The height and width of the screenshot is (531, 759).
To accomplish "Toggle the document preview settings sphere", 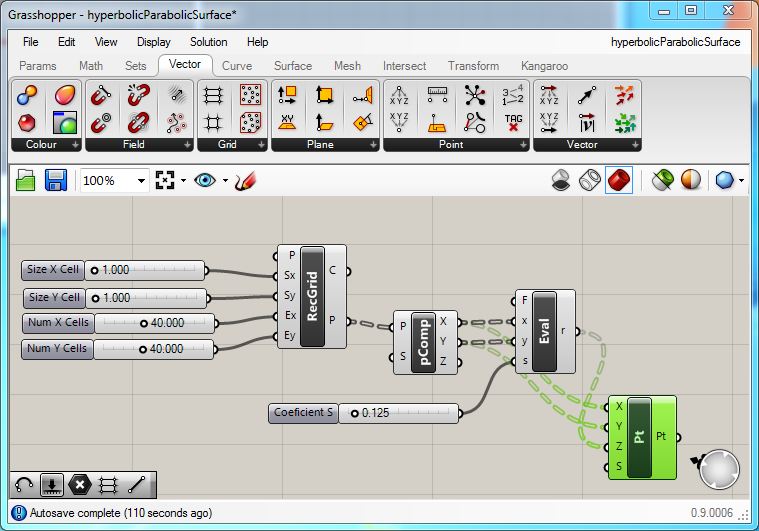I will 691,180.
